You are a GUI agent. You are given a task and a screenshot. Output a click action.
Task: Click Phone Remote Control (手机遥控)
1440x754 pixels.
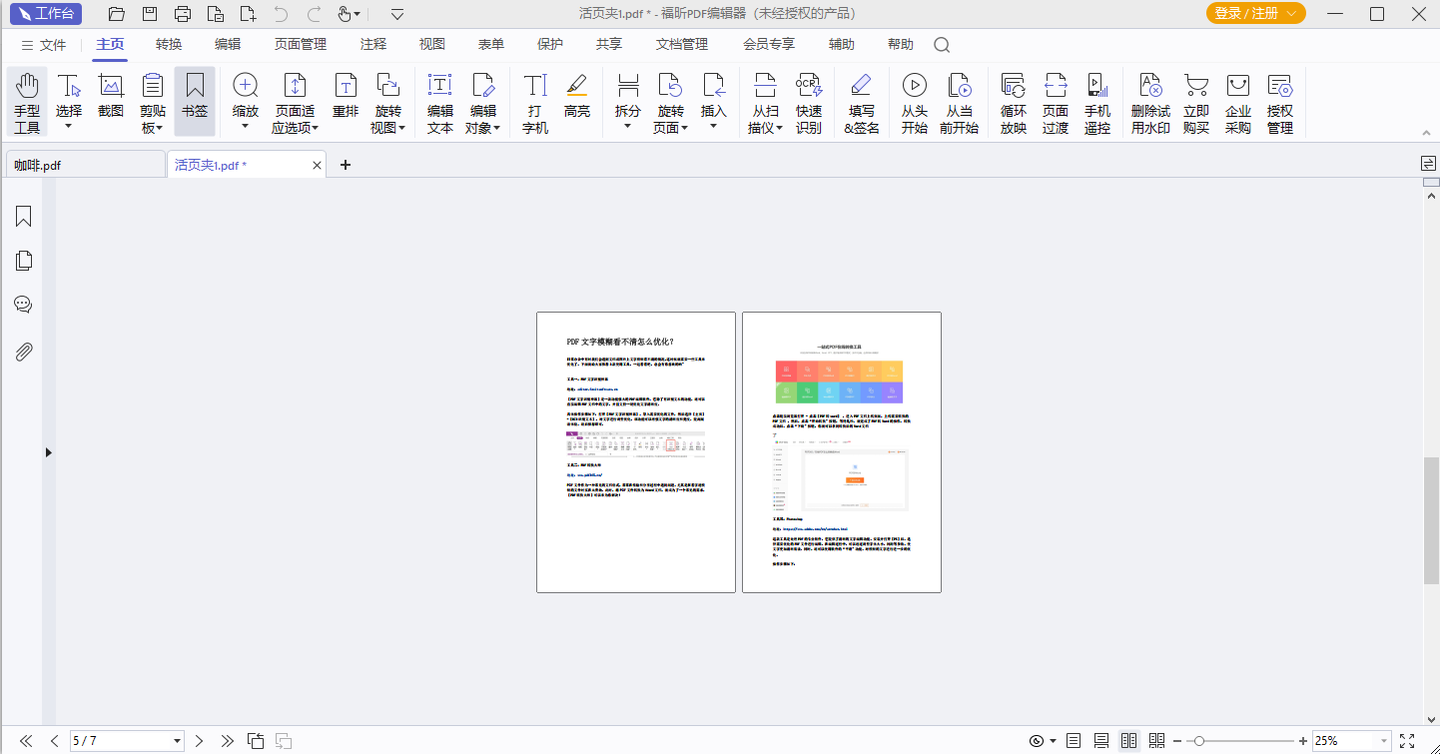1097,102
